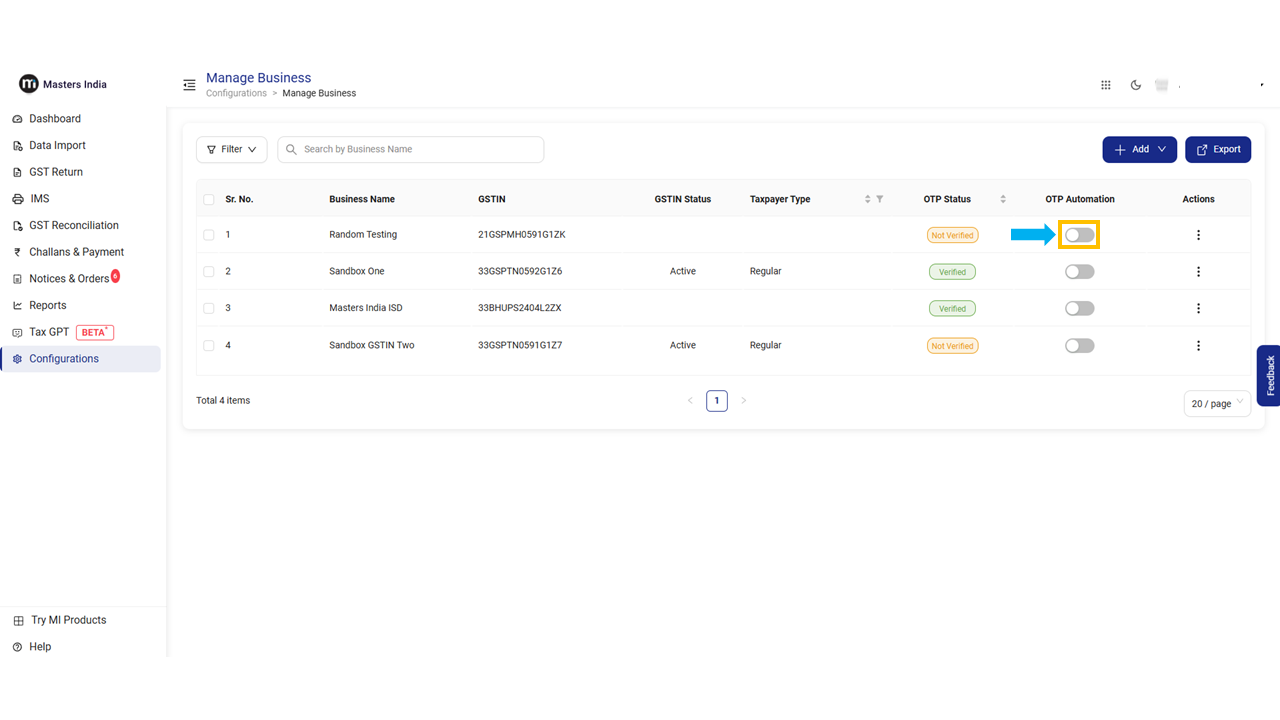
Task: Go to Notices & Orders section
Action: click(x=68, y=279)
